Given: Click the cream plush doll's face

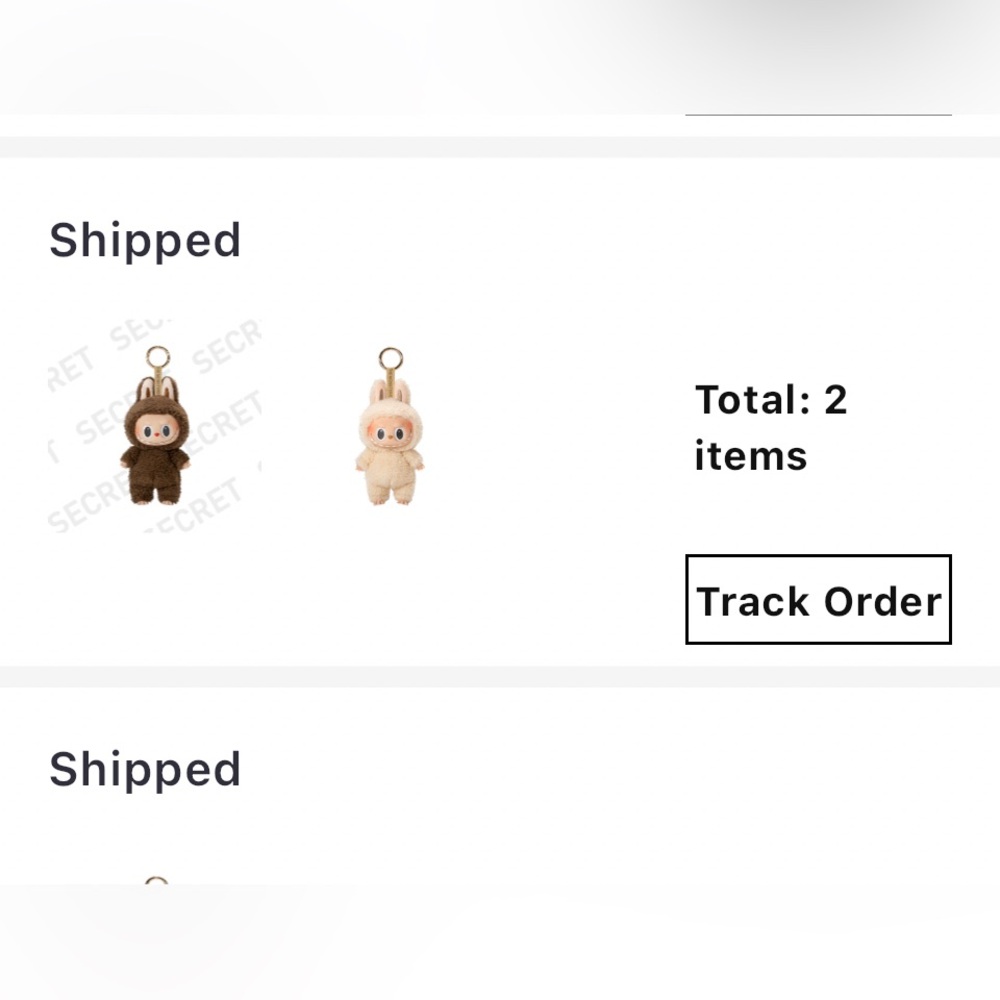Looking at the screenshot, I should [x=388, y=433].
